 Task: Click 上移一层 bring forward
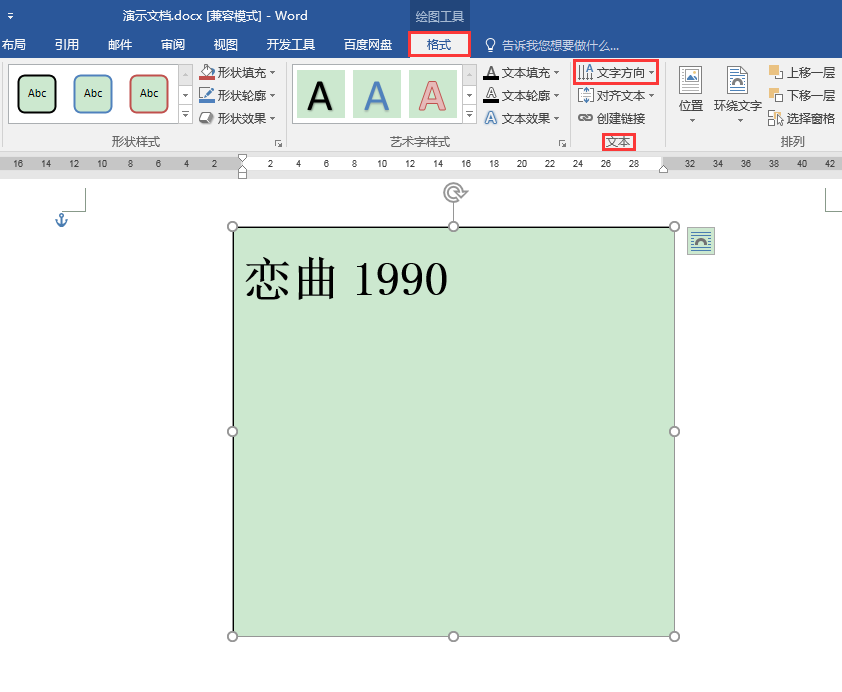pyautogui.click(x=802, y=72)
